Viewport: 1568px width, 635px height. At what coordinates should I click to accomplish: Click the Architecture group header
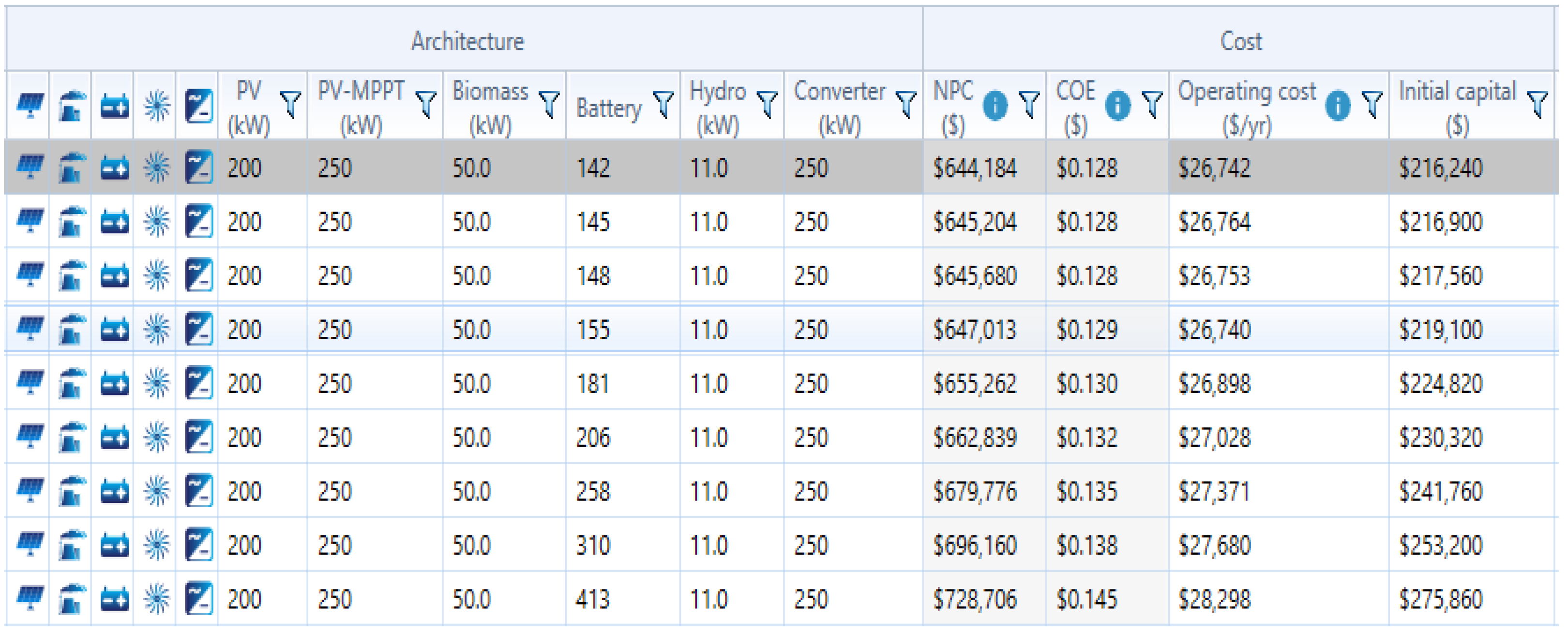click(467, 42)
